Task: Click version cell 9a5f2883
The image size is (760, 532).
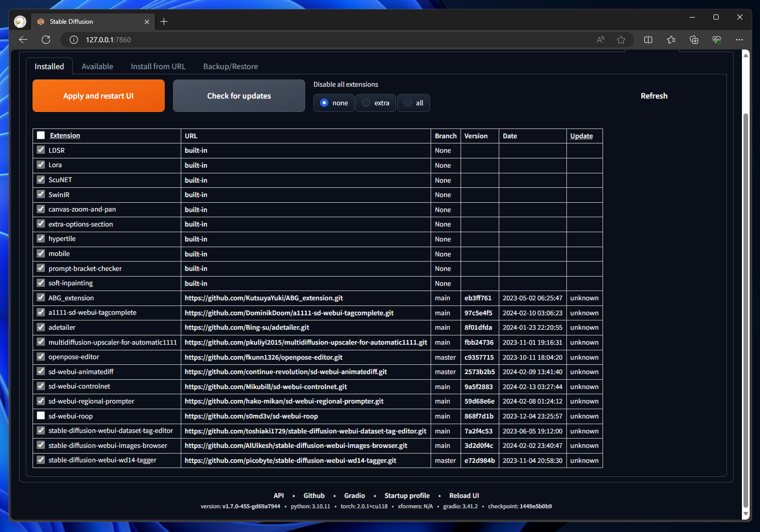Action: pyautogui.click(x=478, y=387)
